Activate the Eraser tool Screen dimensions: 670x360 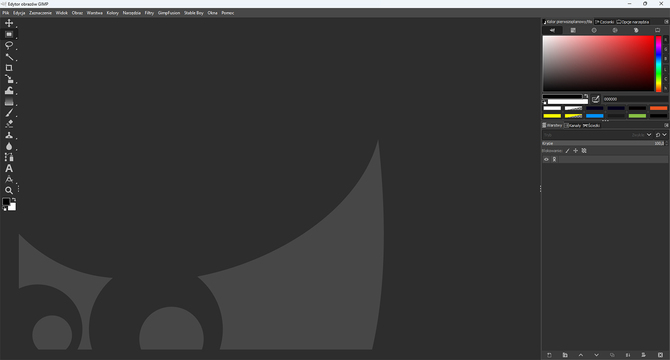click(9, 124)
